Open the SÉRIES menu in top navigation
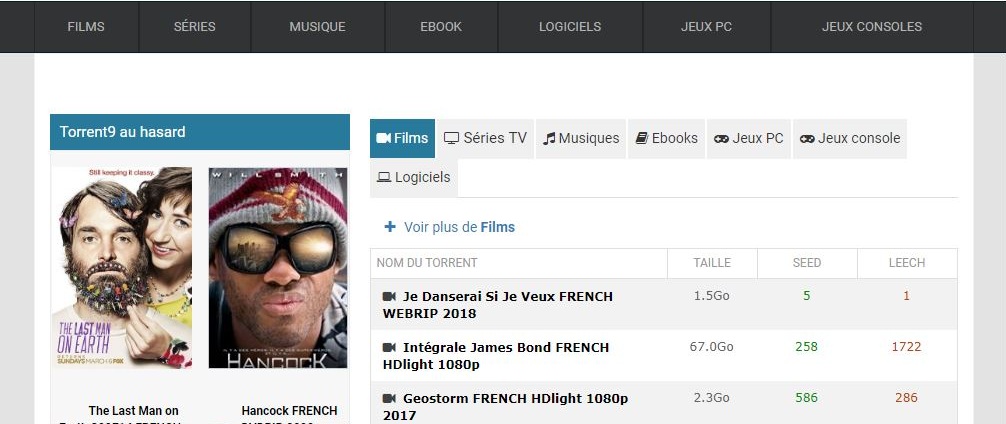The image size is (1006, 424). click(194, 27)
